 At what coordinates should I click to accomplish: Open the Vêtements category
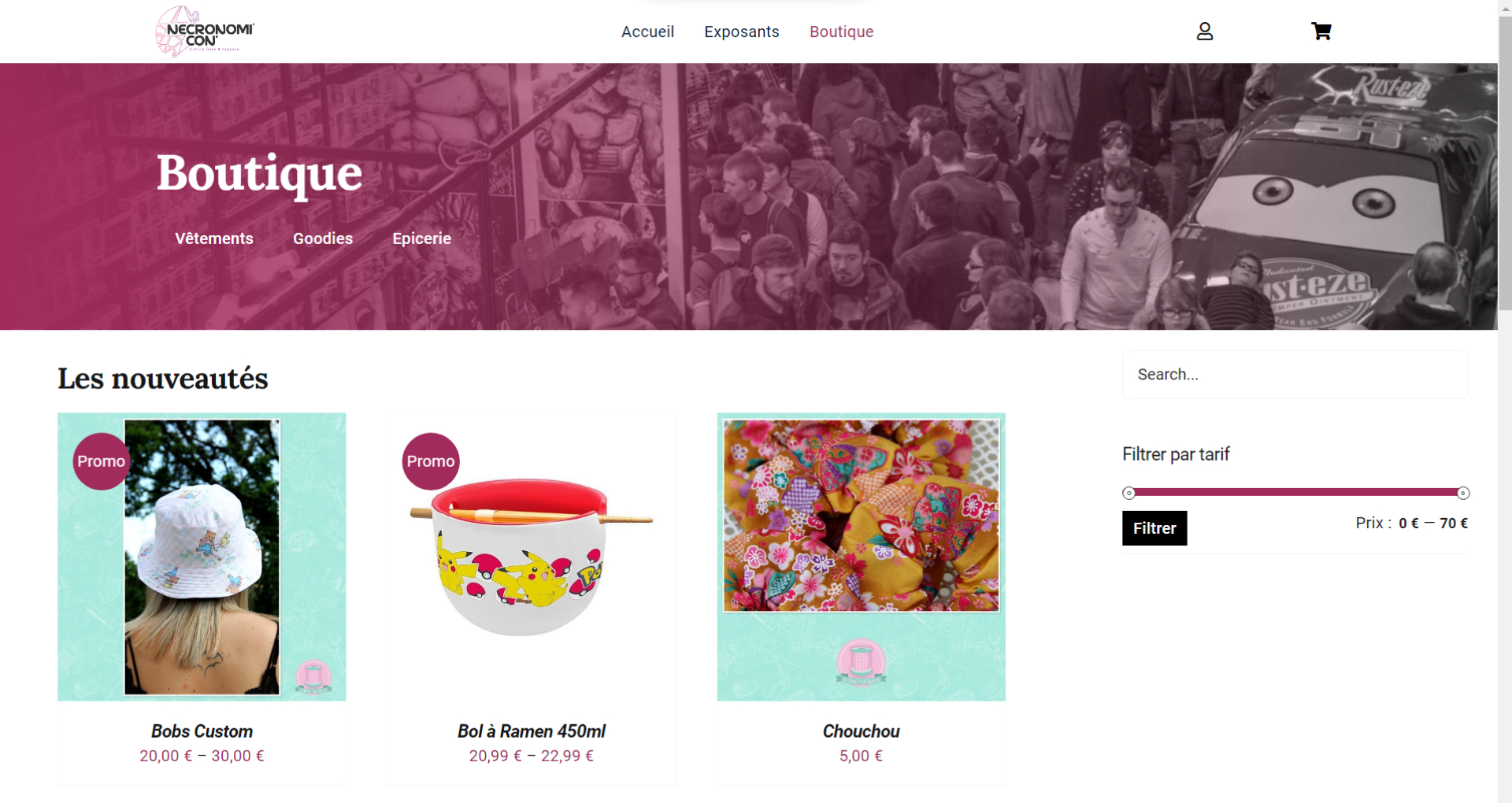click(214, 239)
